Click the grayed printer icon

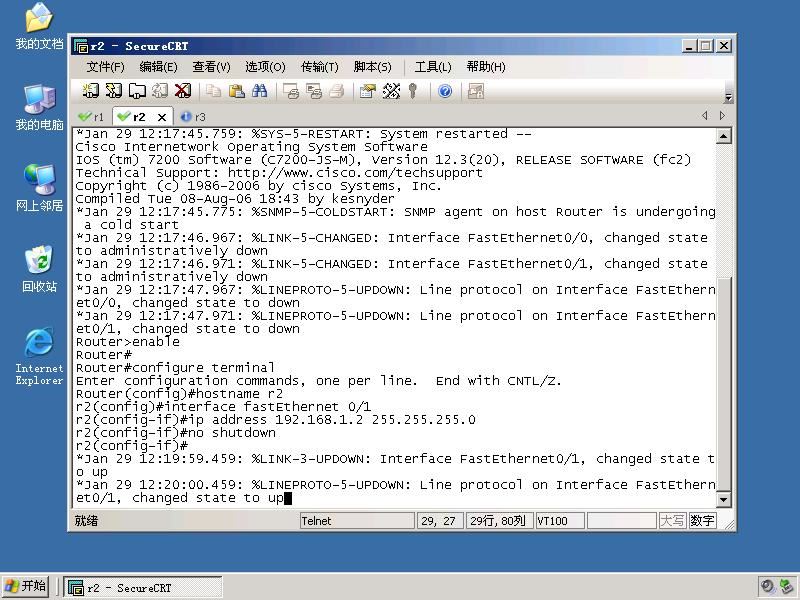click(x=337, y=91)
